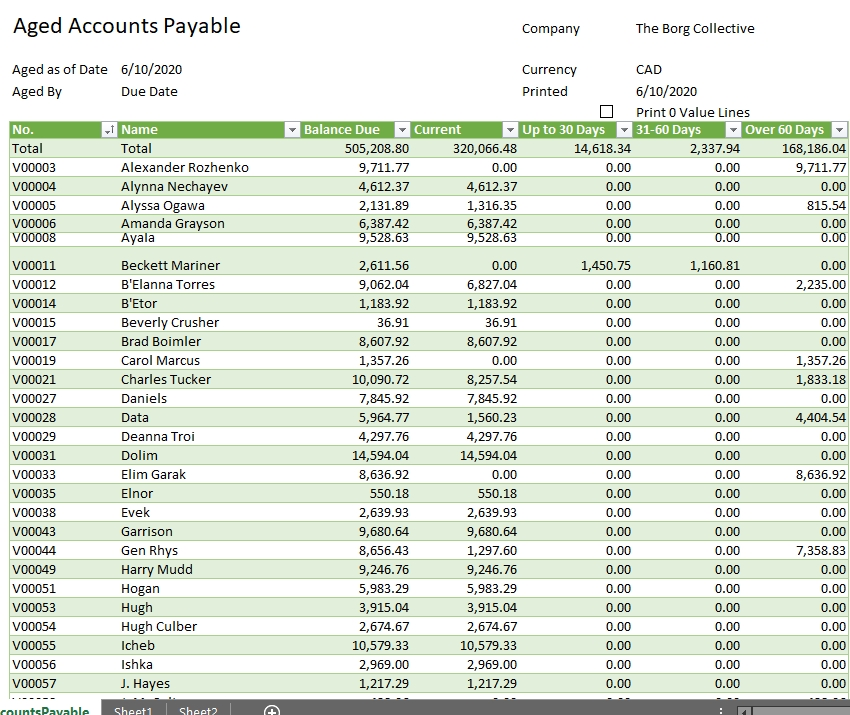The height and width of the screenshot is (715, 850).
Task: Select the 1,450.75 up to 30 days cell
Action: coord(606,266)
